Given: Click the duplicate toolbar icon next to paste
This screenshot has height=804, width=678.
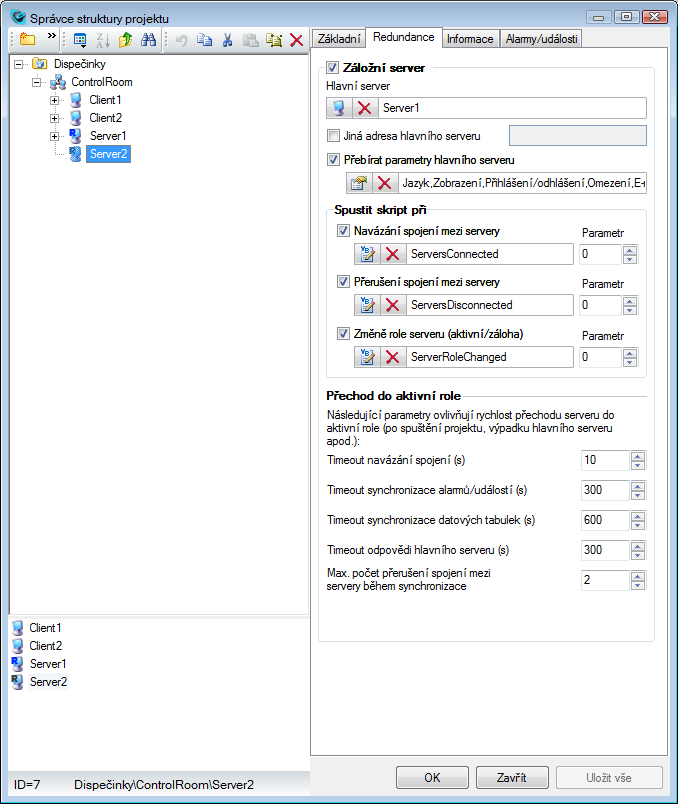Looking at the screenshot, I should (x=274, y=40).
